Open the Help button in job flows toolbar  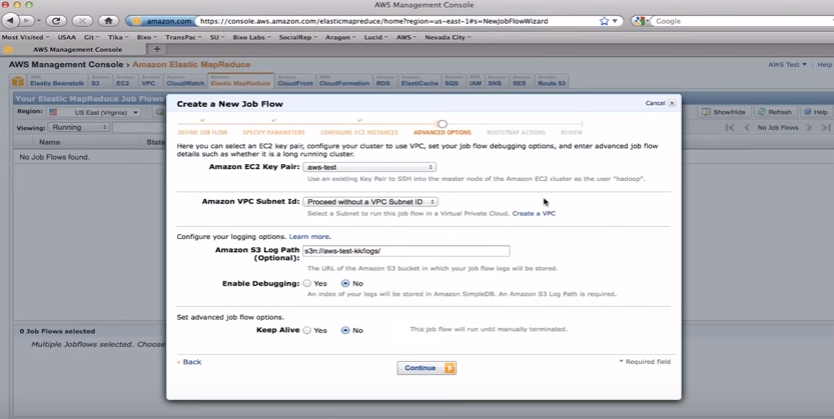point(815,112)
